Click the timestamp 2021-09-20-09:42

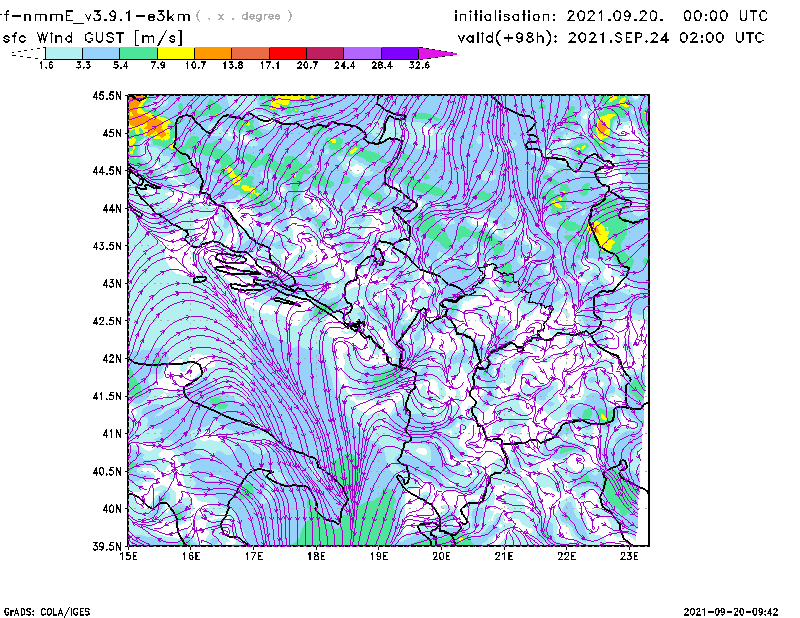[x=731, y=612]
